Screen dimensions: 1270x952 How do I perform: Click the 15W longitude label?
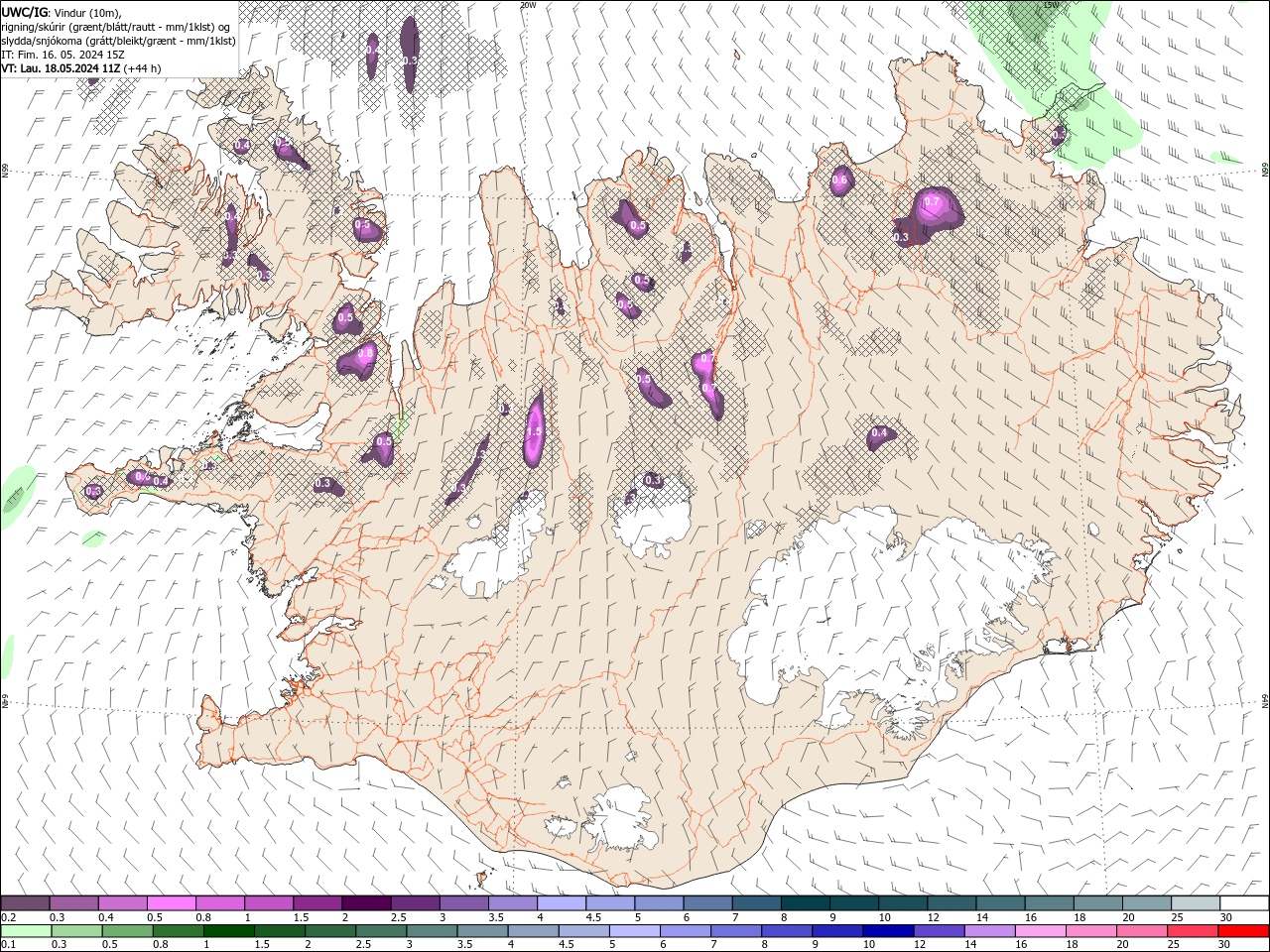[x=1051, y=5]
